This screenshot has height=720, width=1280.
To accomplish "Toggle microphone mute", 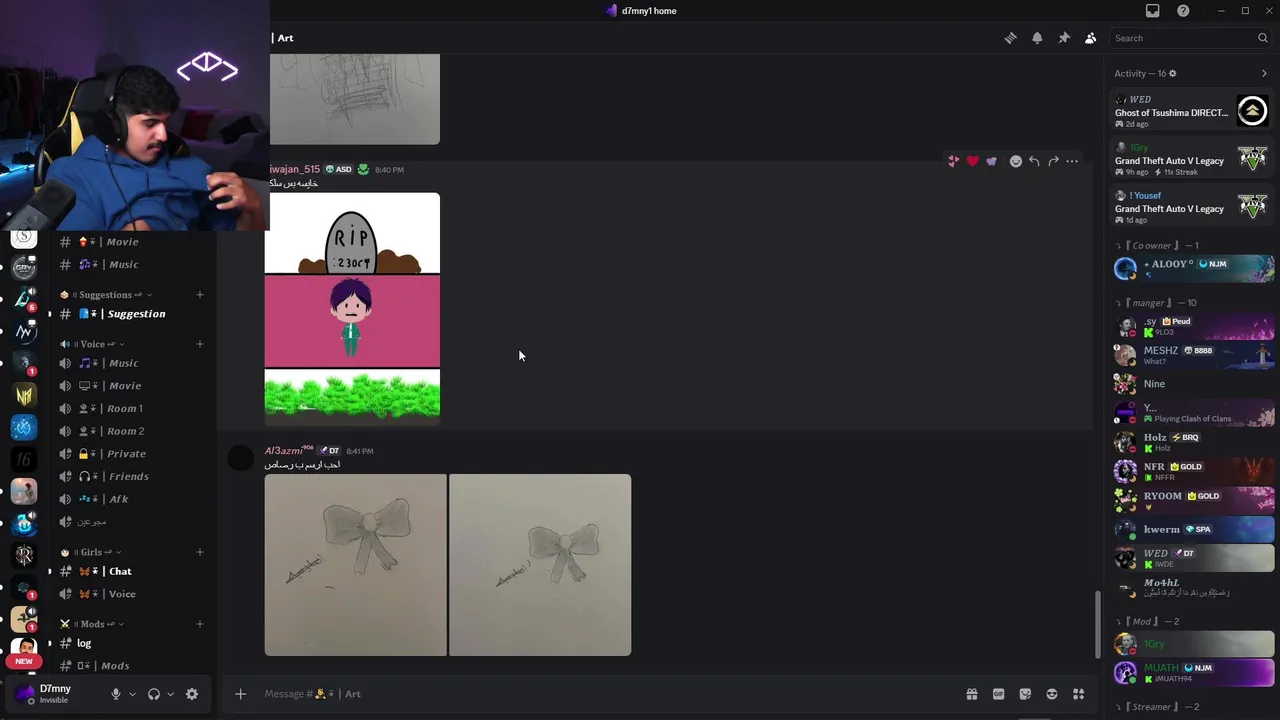I will [x=116, y=694].
